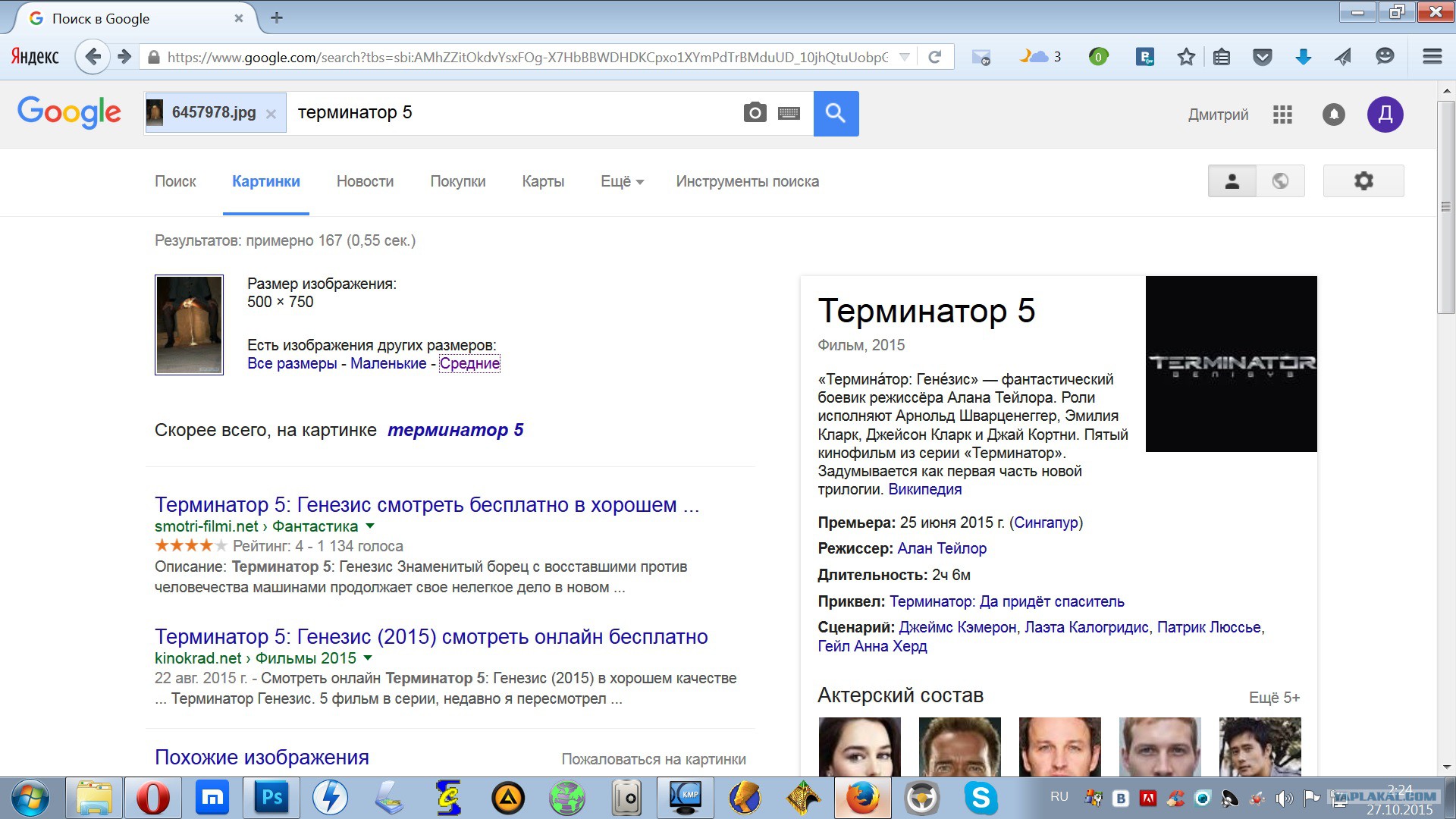Open the Википедия link in the info panel
This screenshot has height=819, width=1456.
coord(925,489)
